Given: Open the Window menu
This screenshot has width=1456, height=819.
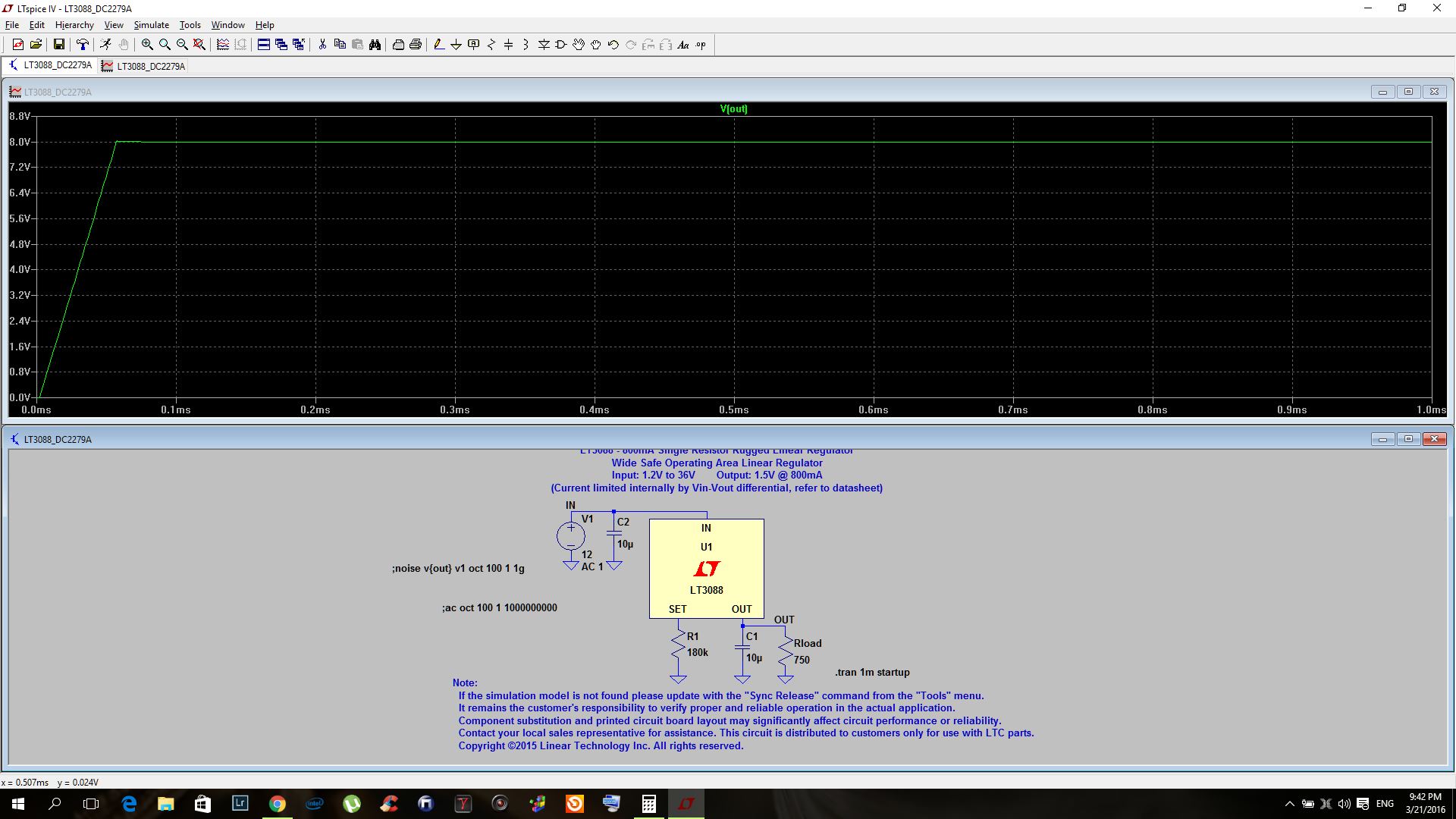Looking at the screenshot, I should pos(227,25).
